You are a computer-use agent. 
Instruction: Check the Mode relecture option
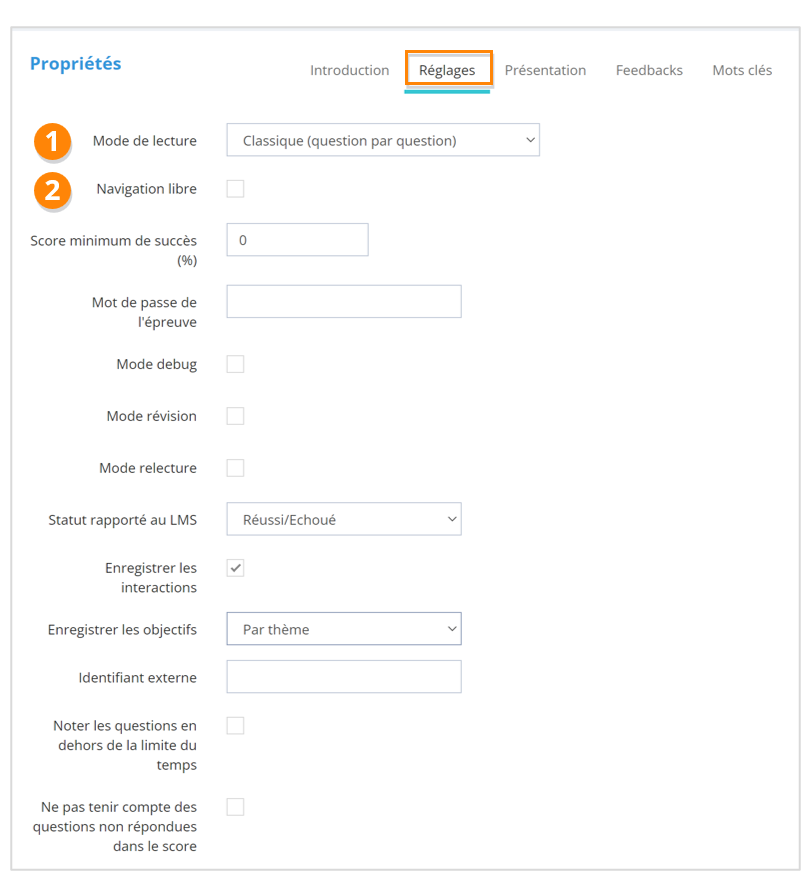(235, 468)
